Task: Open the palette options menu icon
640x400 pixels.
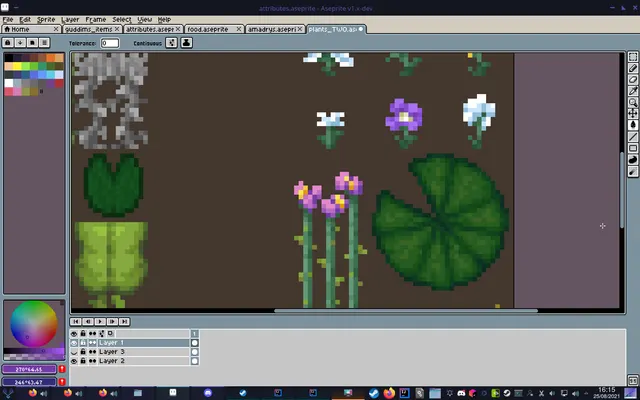Action: pyautogui.click(x=44, y=42)
